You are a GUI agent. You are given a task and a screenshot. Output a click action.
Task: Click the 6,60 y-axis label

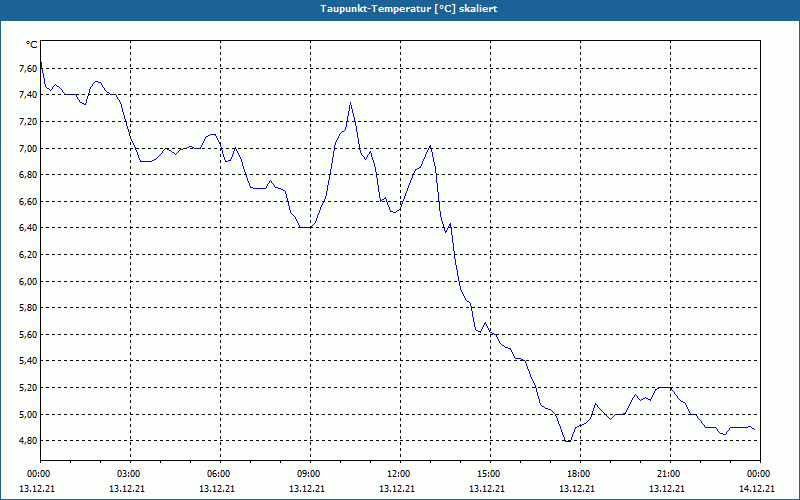point(28,202)
